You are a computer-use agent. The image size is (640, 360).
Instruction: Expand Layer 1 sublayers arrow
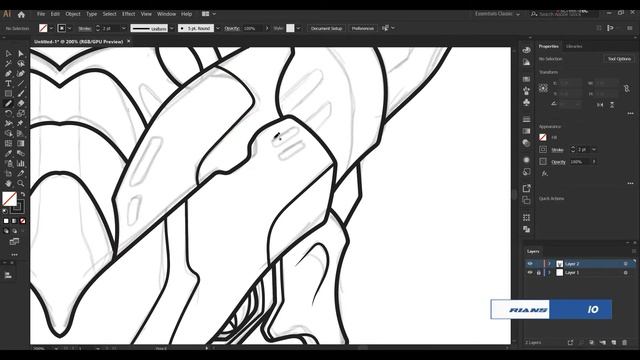pos(549,272)
